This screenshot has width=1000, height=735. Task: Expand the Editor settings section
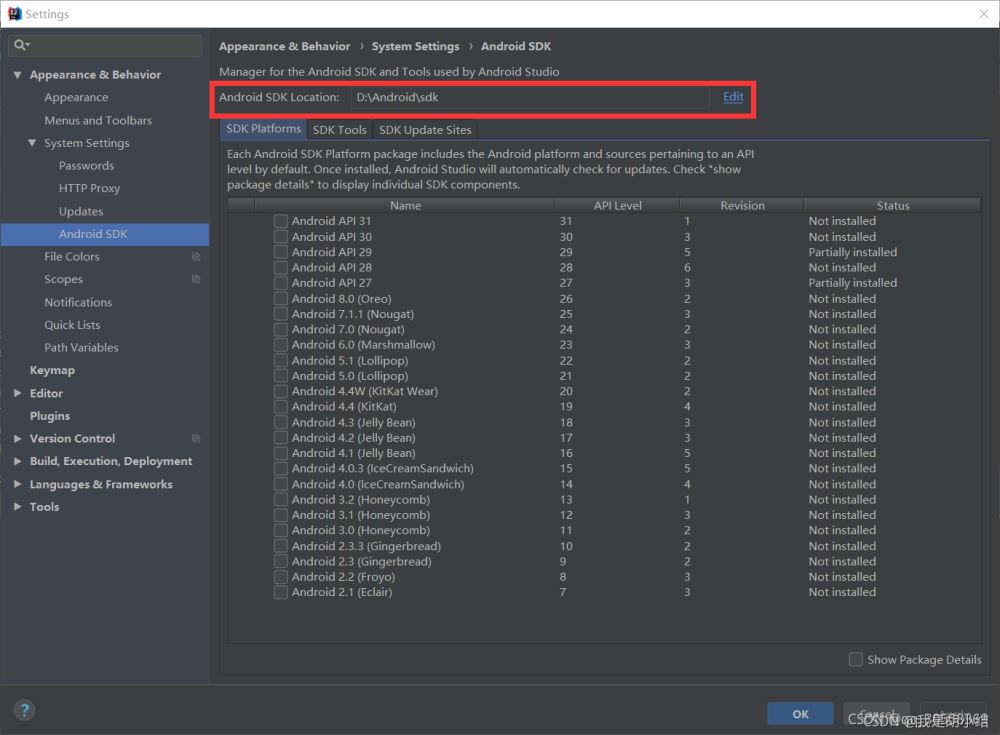pyautogui.click(x=17, y=393)
